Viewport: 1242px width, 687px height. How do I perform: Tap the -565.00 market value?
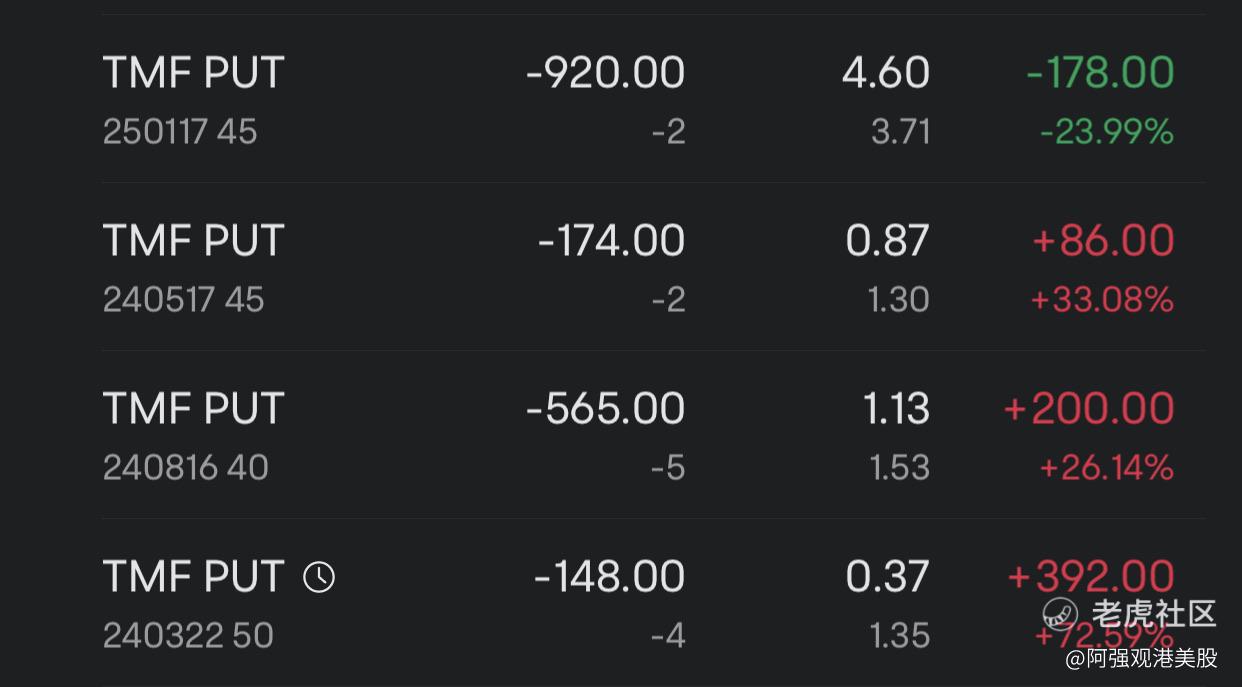click(606, 409)
